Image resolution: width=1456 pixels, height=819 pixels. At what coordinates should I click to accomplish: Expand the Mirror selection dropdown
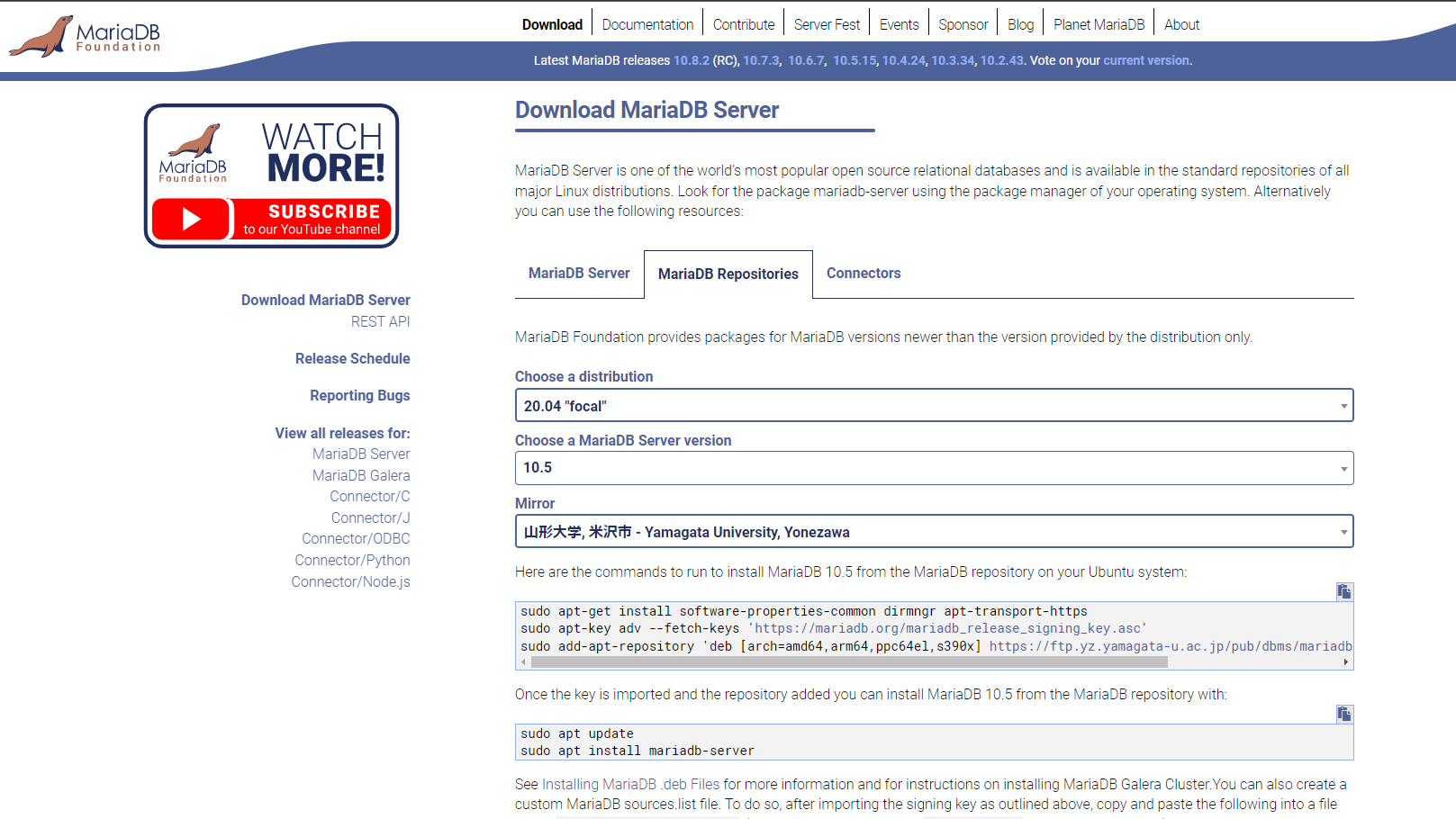click(933, 532)
